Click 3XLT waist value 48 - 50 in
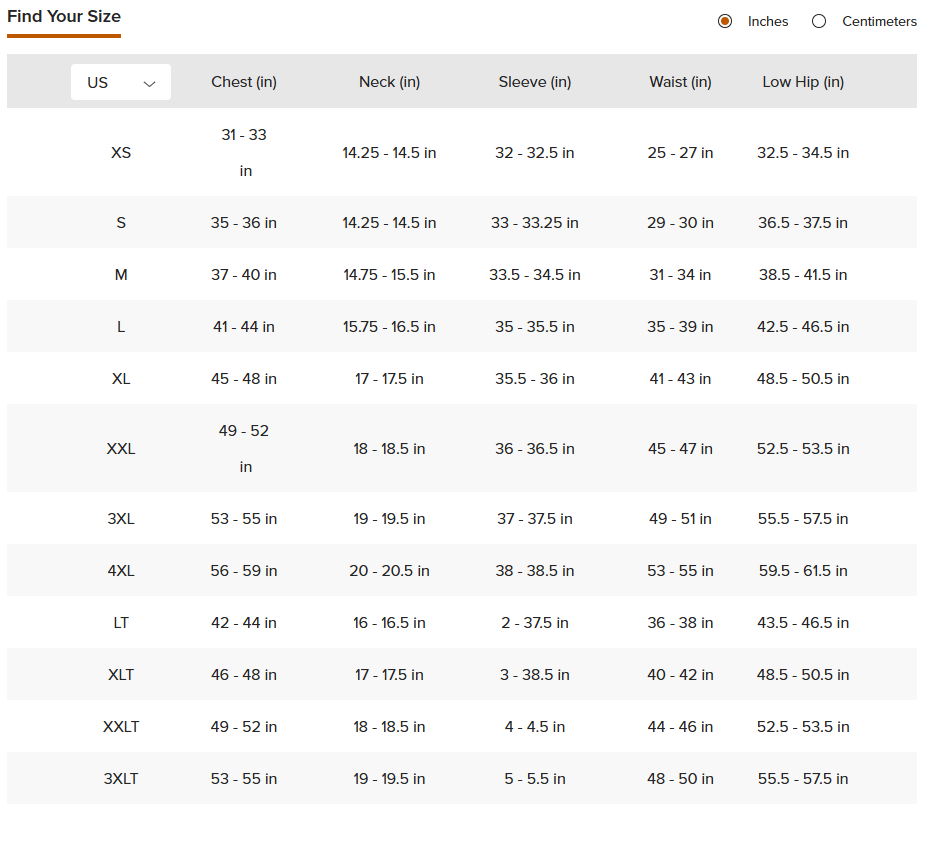The image size is (947, 841). (x=680, y=778)
